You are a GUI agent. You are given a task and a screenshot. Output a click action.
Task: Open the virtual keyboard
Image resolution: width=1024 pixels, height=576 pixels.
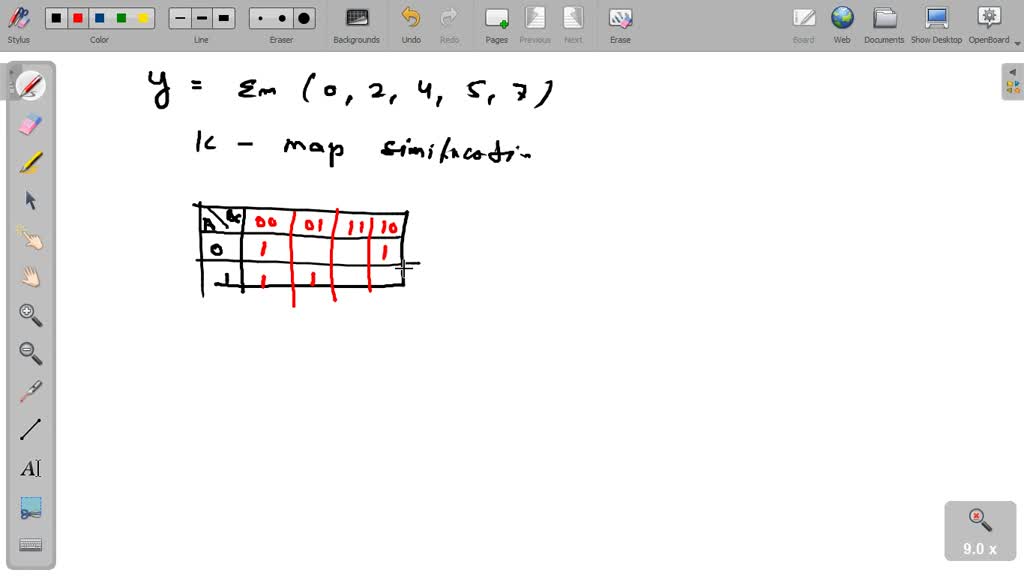pos(30,544)
